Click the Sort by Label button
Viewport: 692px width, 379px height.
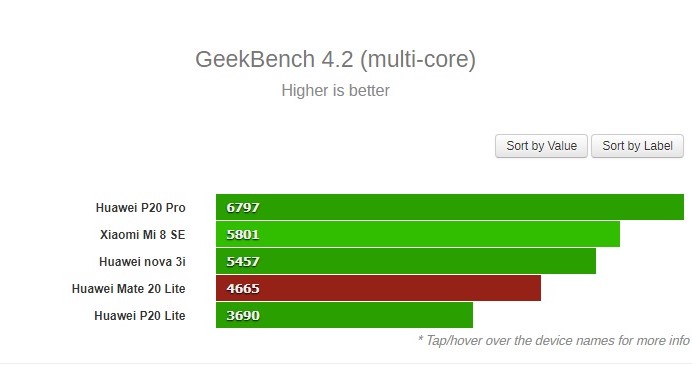pyautogui.click(x=637, y=146)
